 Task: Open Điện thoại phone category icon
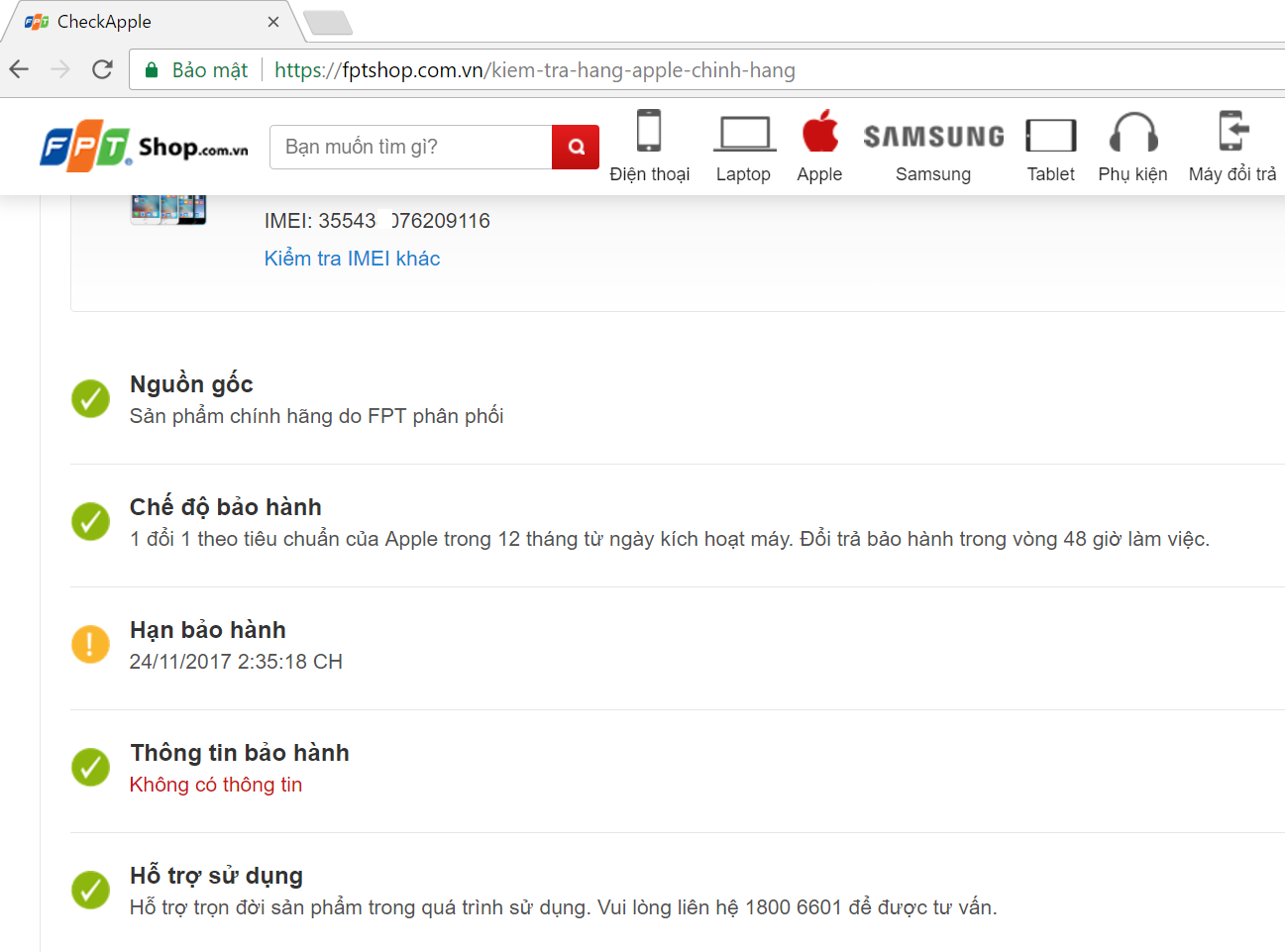click(649, 130)
